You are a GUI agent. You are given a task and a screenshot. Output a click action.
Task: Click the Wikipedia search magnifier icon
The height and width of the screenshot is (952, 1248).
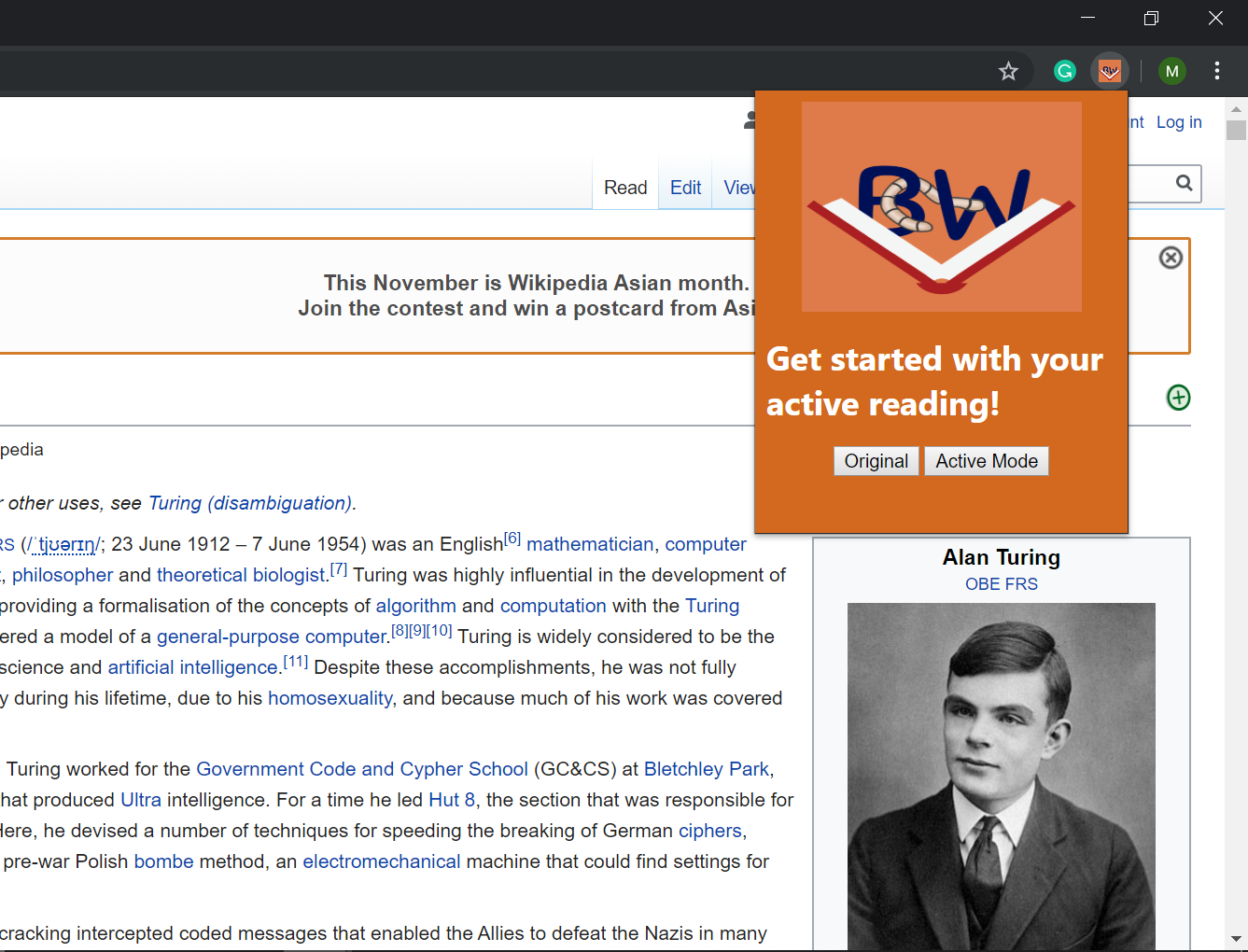1184,183
